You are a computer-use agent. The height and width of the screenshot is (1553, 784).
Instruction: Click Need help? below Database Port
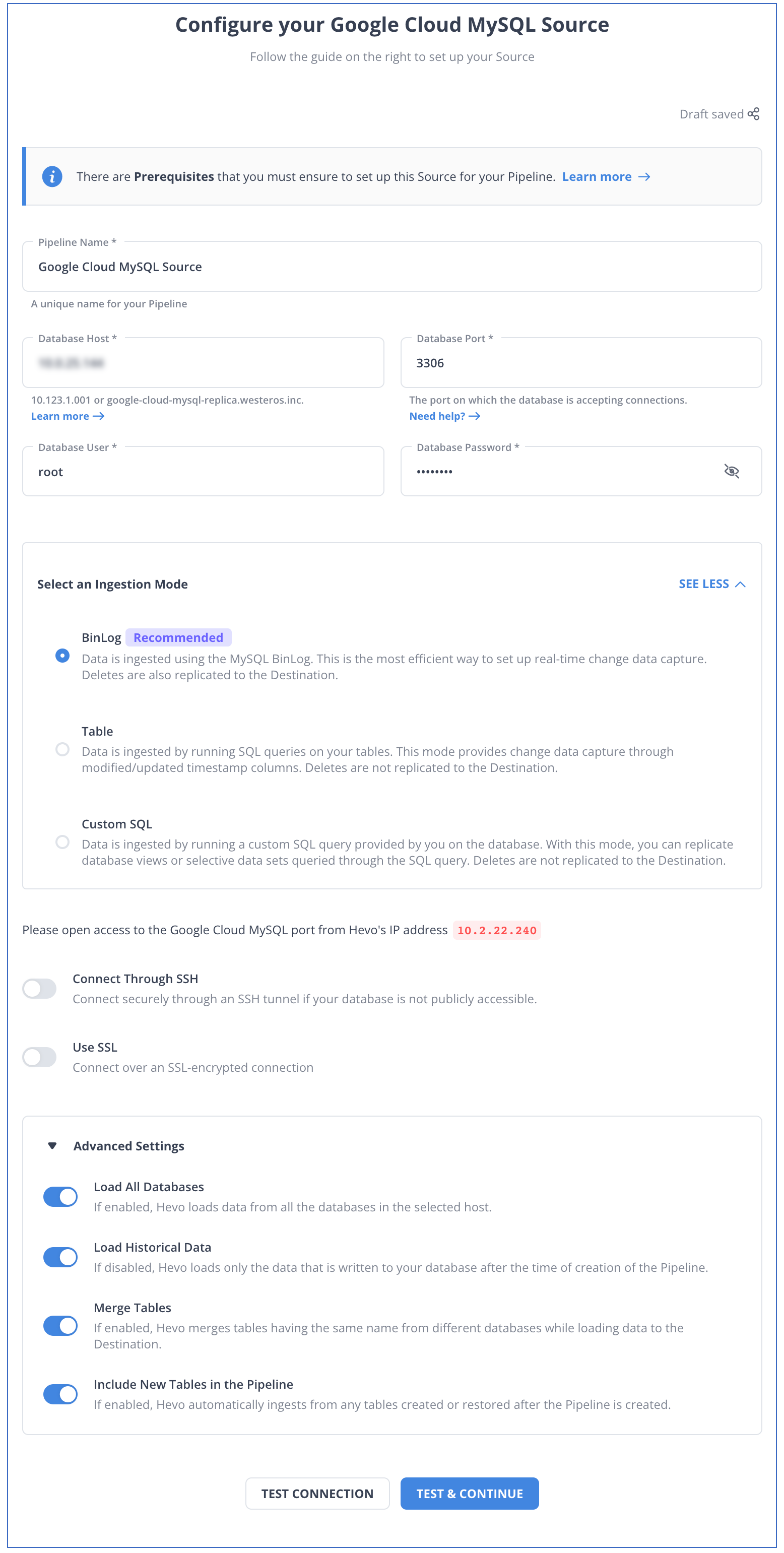444,415
